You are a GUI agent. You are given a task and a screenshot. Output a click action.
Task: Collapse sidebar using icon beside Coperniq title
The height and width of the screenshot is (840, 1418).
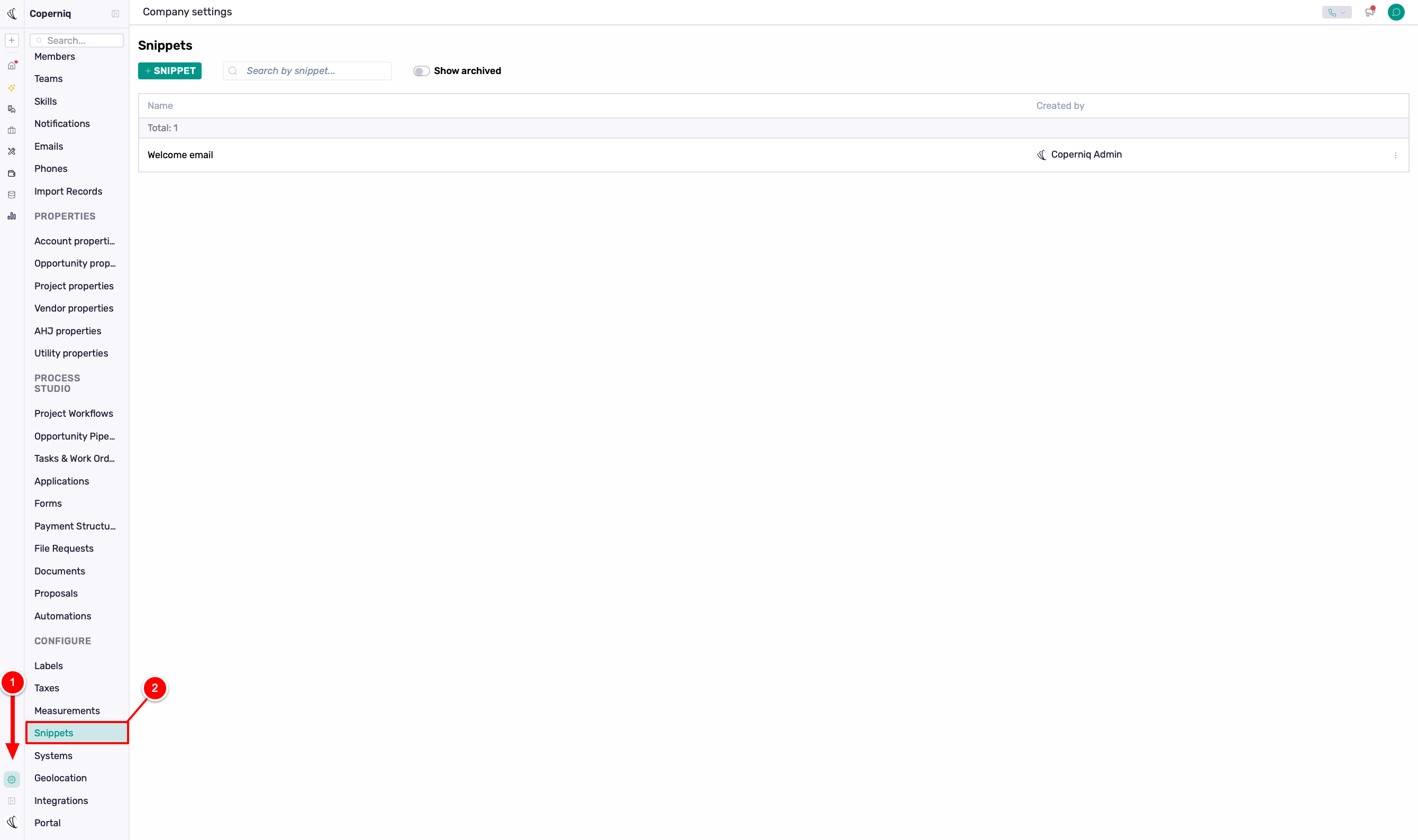click(115, 14)
